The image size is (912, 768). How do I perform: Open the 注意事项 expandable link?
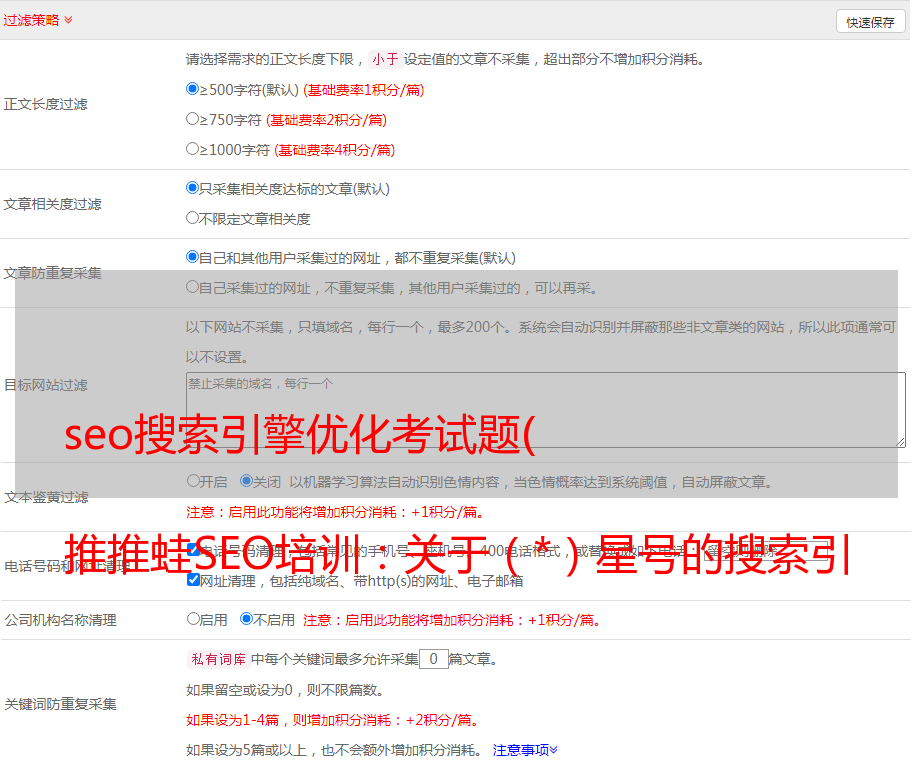(525, 750)
